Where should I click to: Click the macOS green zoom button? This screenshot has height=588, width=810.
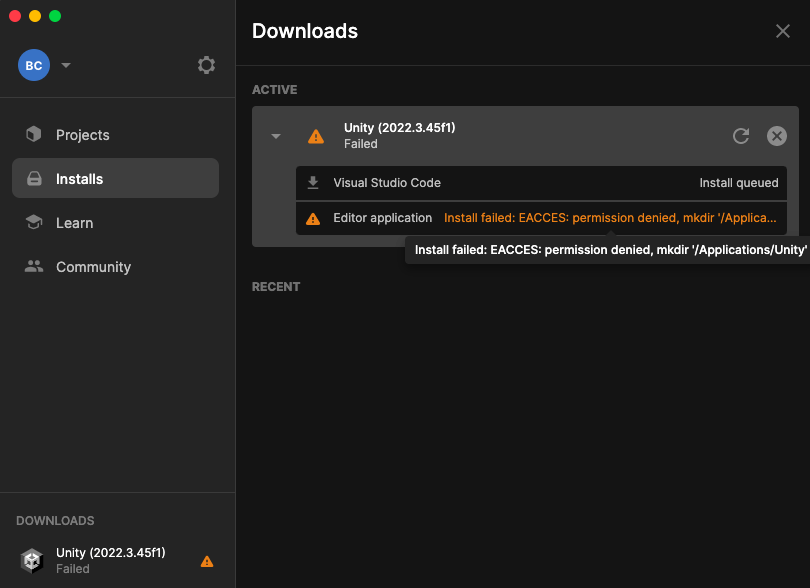pyautogui.click(x=55, y=16)
